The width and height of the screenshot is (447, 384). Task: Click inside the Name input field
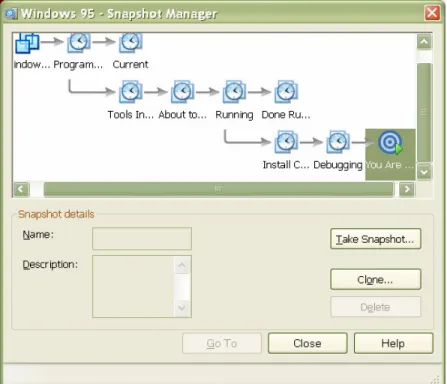coord(142,239)
